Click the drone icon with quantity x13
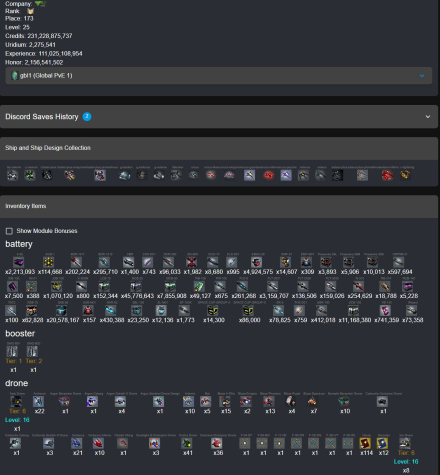This screenshot has height=475, width=440. point(269,401)
